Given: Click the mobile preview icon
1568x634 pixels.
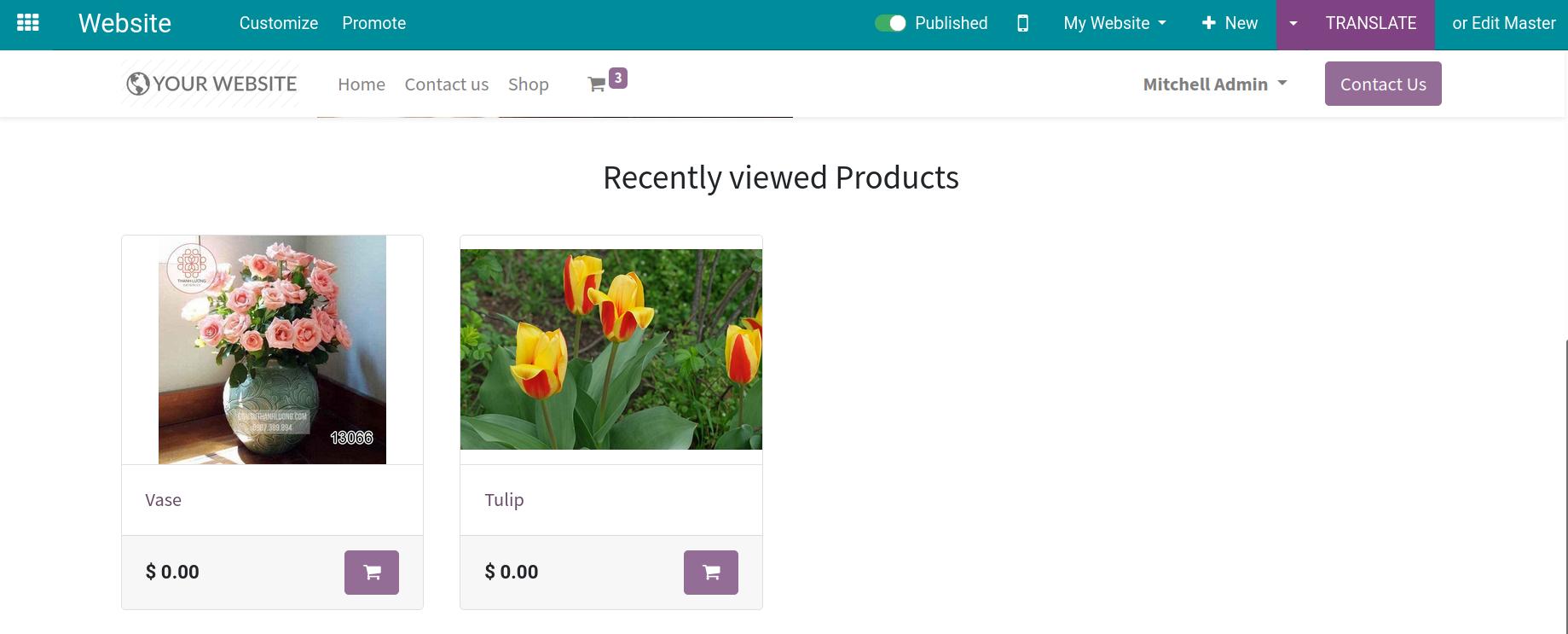Looking at the screenshot, I should coord(1022,23).
